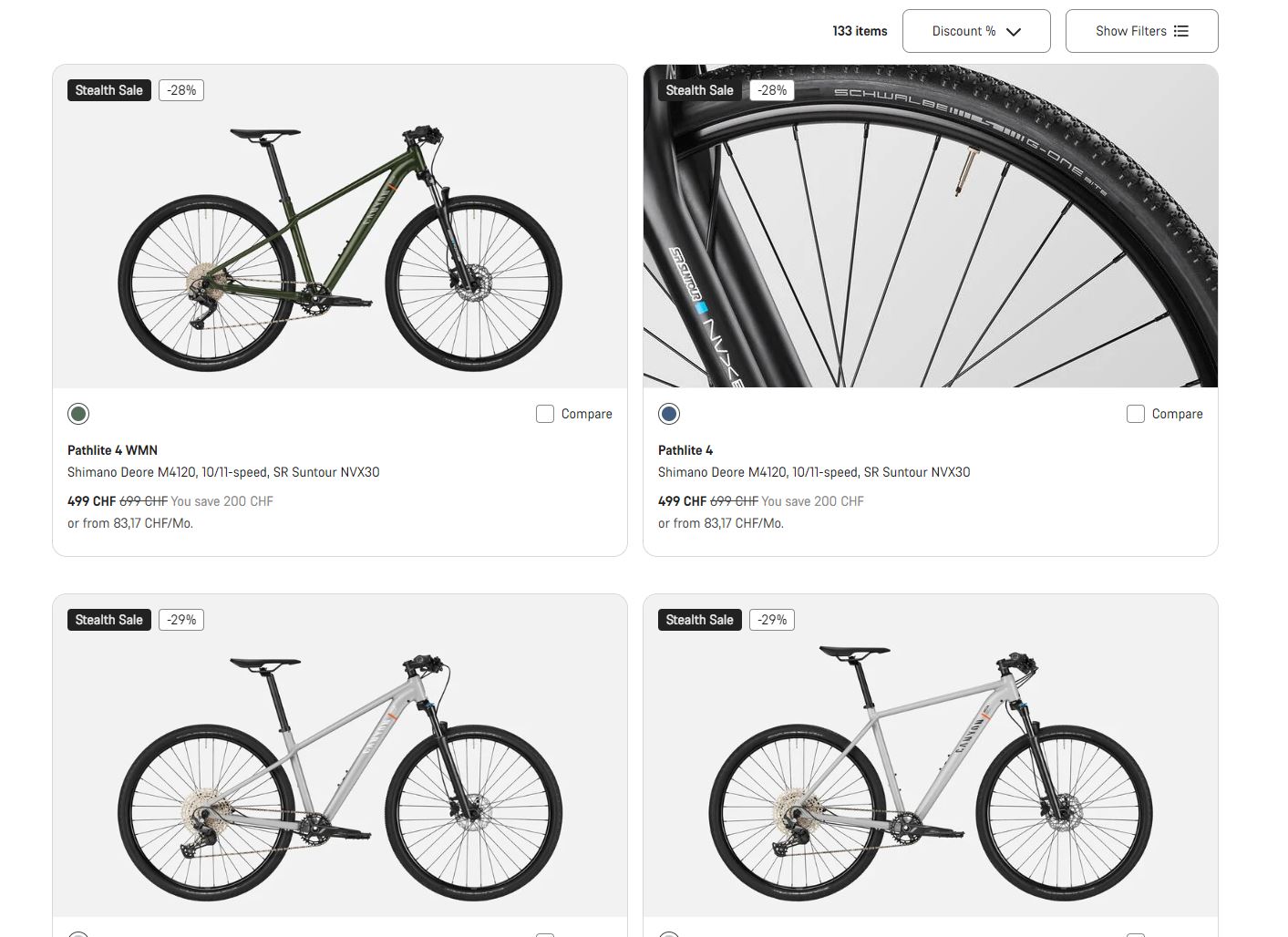Choose the blue color swatch for Pathlite 4
This screenshot has width=1288, height=937.
pos(669,414)
